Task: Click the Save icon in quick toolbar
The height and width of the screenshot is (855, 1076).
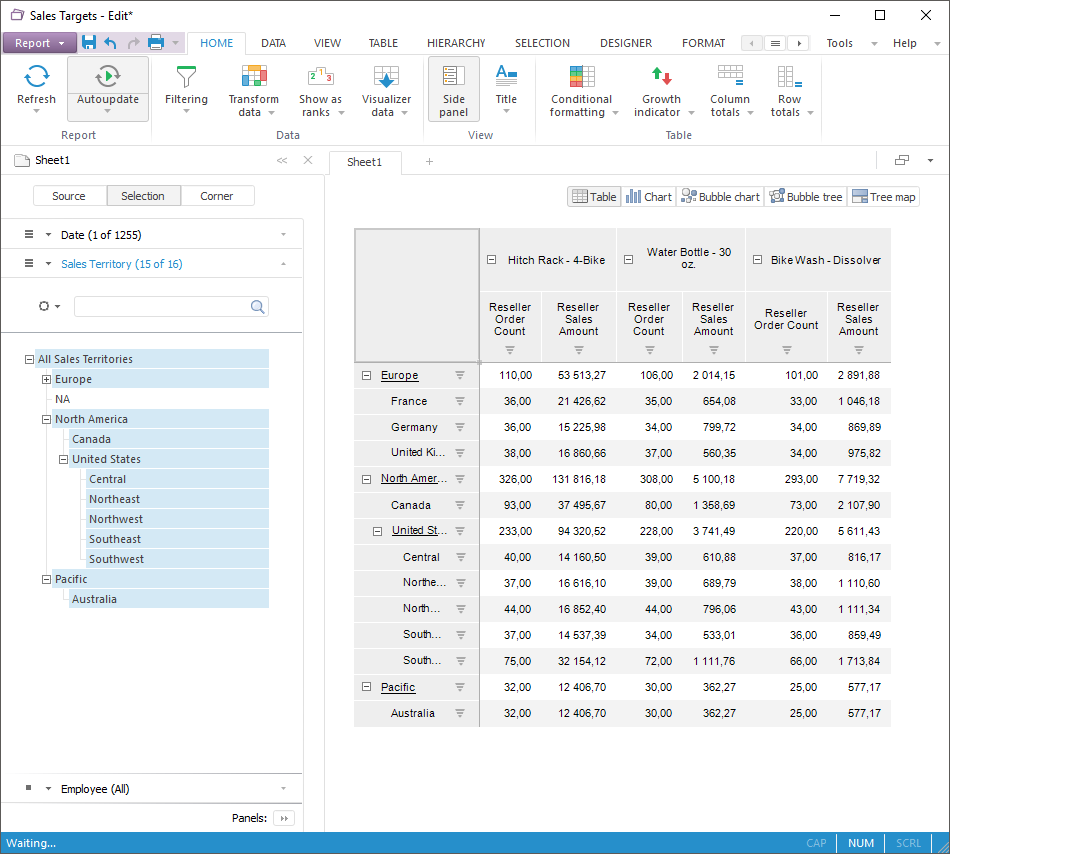Action: [89, 43]
